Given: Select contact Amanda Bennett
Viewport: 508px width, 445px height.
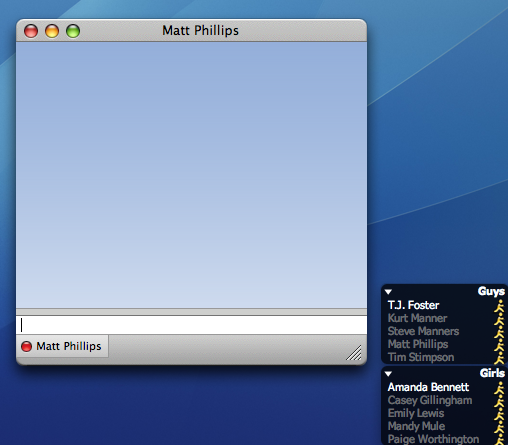Looking at the screenshot, I should [428, 387].
